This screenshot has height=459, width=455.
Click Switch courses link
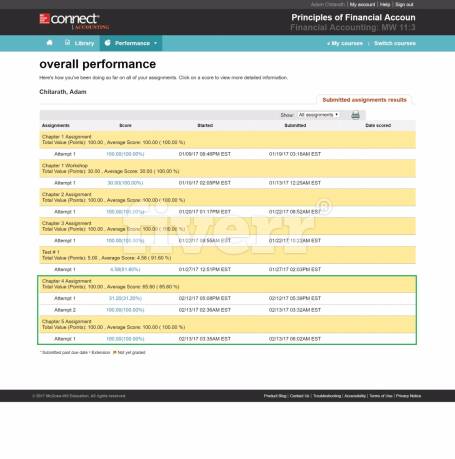click(x=395, y=43)
